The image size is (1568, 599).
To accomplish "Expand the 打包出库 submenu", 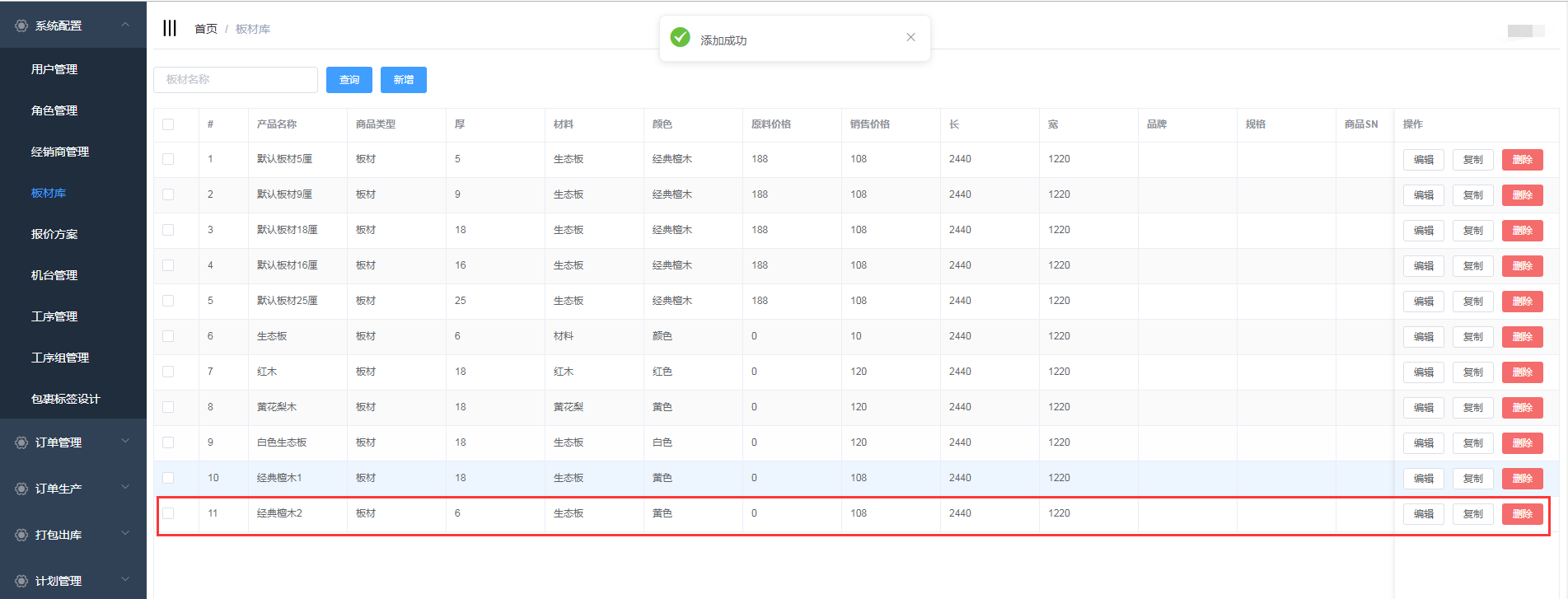I will coord(125,534).
